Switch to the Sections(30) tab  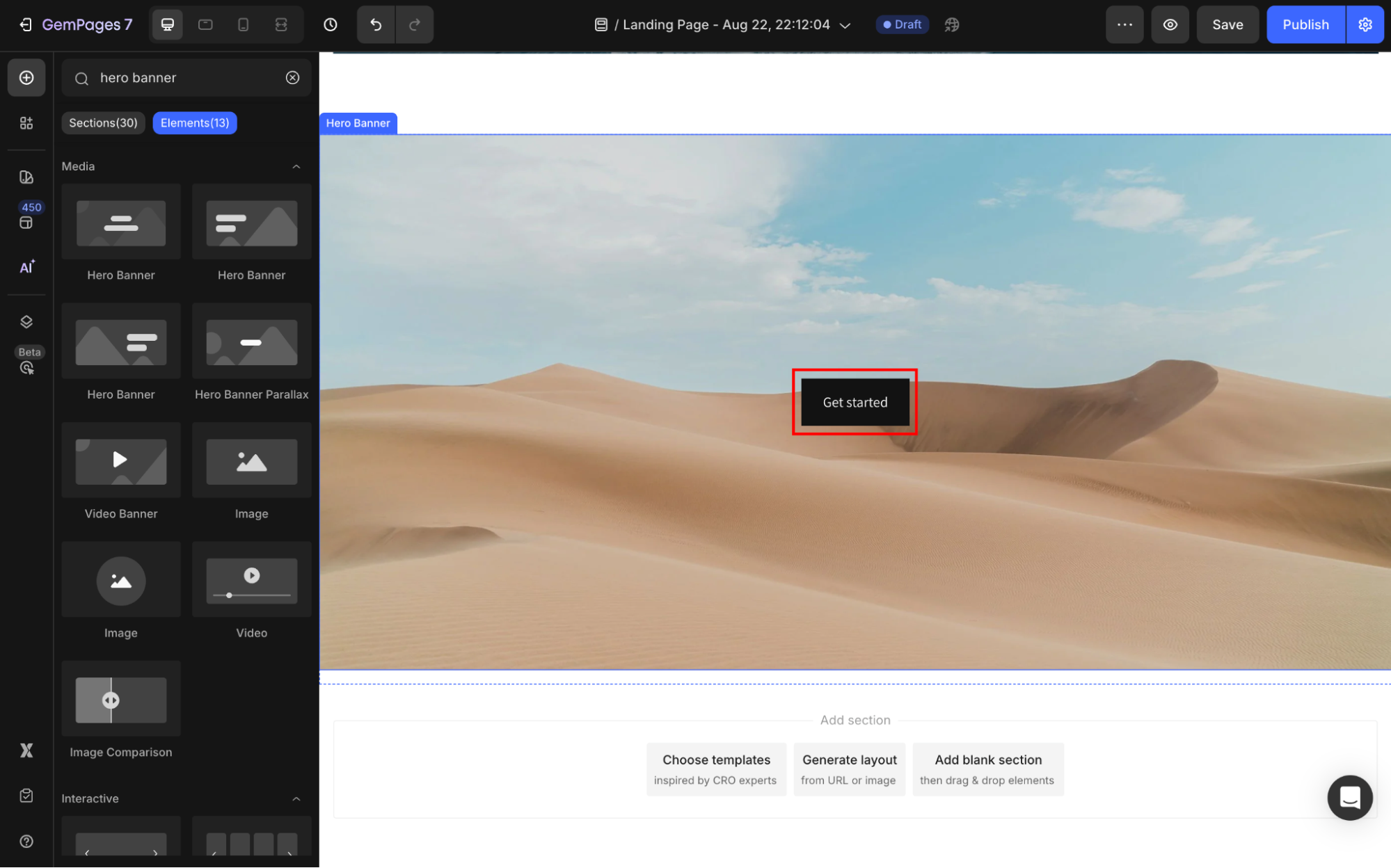tap(103, 123)
